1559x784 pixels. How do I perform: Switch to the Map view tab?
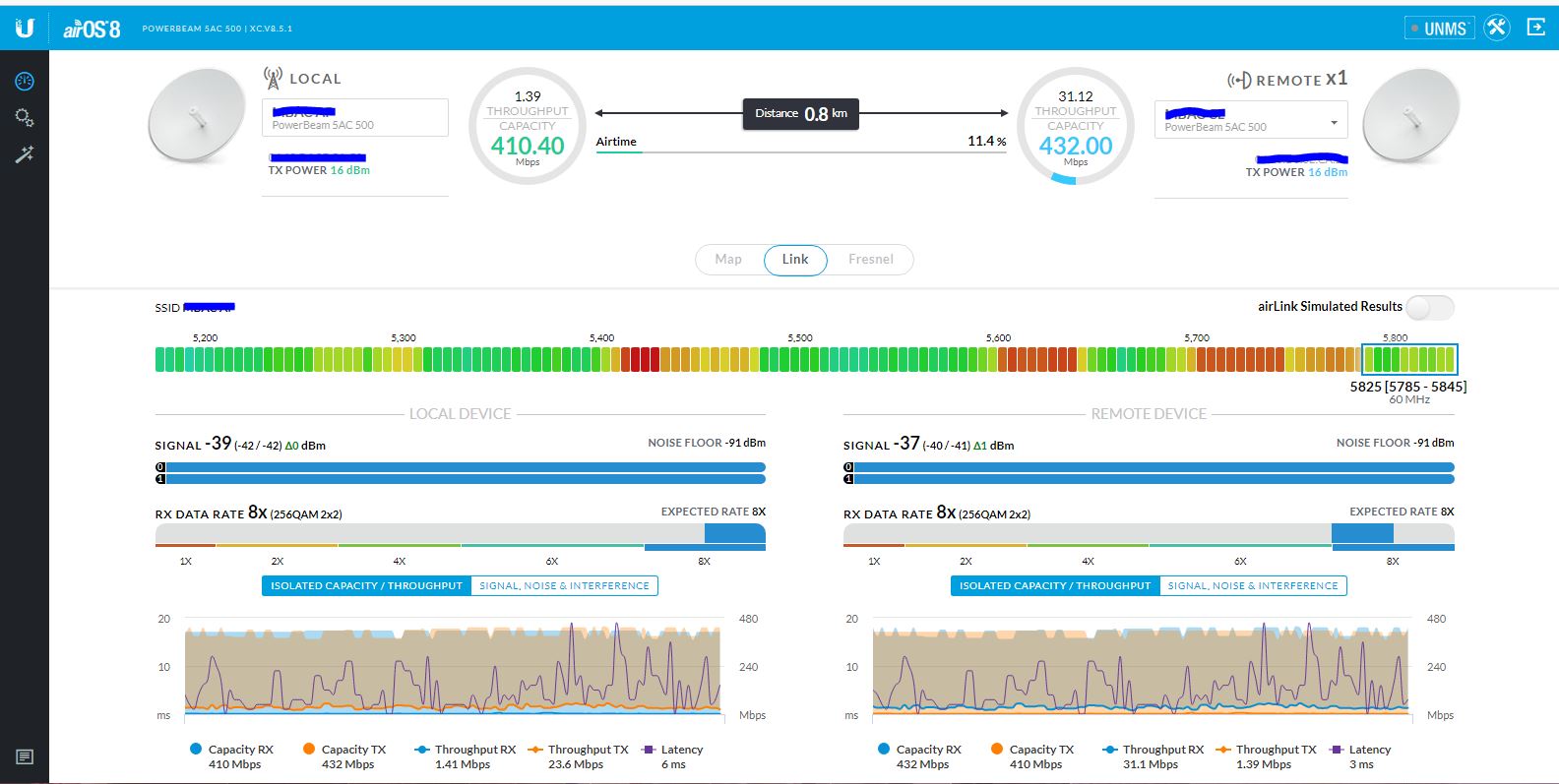click(x=728, y=260)
